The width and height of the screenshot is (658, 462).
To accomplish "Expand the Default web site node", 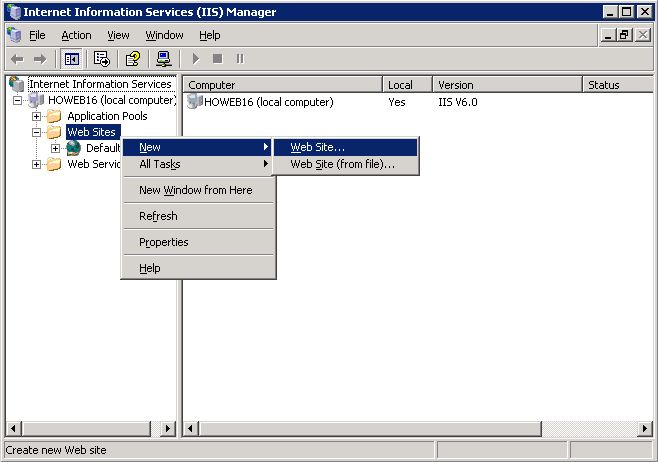I will pos(55,148).
